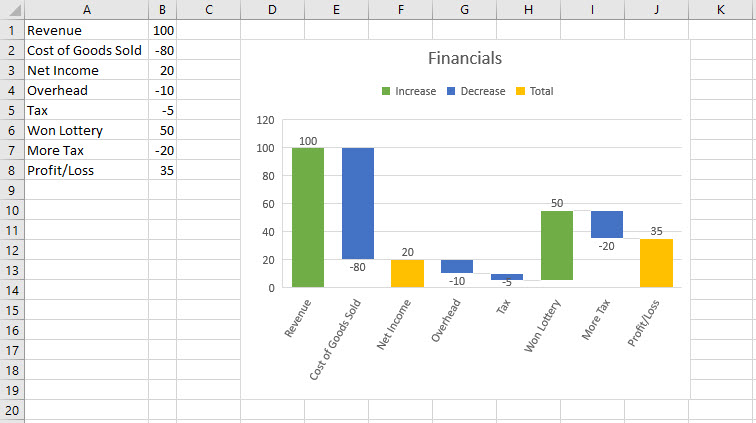The height and width of the screenshot is (423, 756).
Task: Select the blue Cost of Goods Sold bar
Action: 358,203
